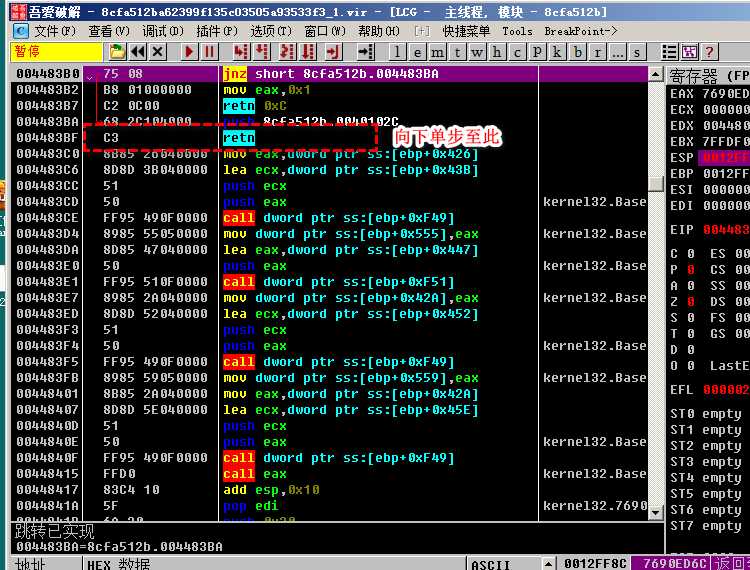This screenshot has width=750, height=570.
Task: Click the Z flag value
Action: [x=691, y=302]
